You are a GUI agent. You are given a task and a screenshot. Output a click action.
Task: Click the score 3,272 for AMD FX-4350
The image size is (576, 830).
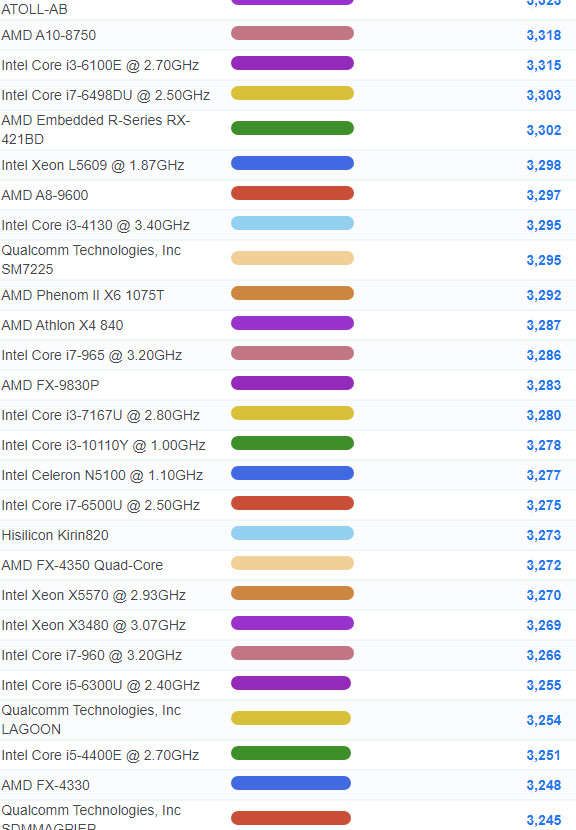(x=544, y=565)
